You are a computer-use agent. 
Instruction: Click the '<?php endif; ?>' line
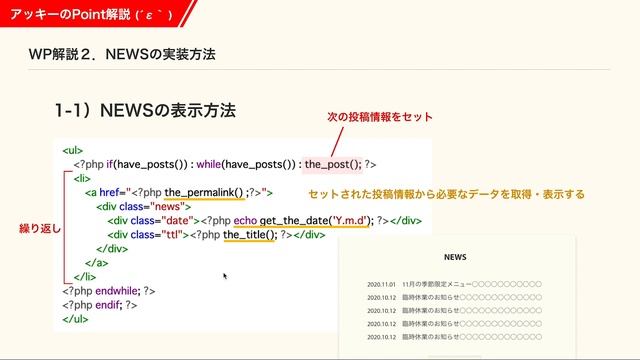click(100, 305)
